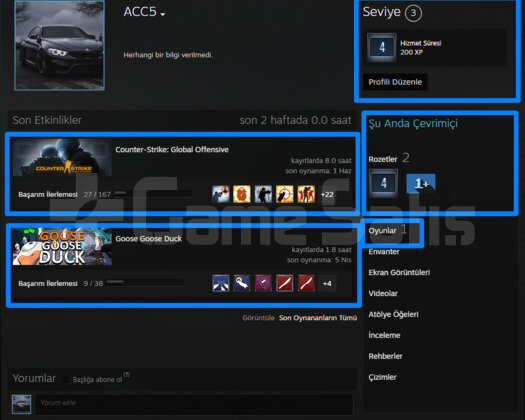Open the Oyunlar games link
The height and width of the screenshot is (420, 525).
pyautogui.click(x=382, y=231)
